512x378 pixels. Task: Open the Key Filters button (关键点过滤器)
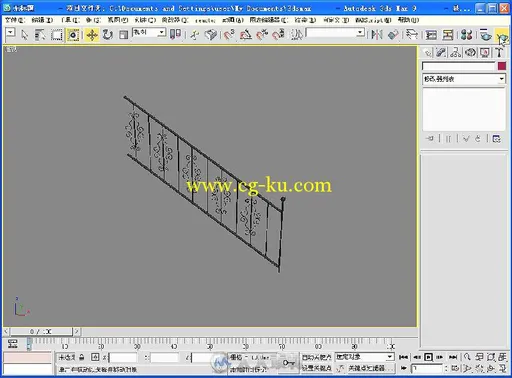[370, 368]
